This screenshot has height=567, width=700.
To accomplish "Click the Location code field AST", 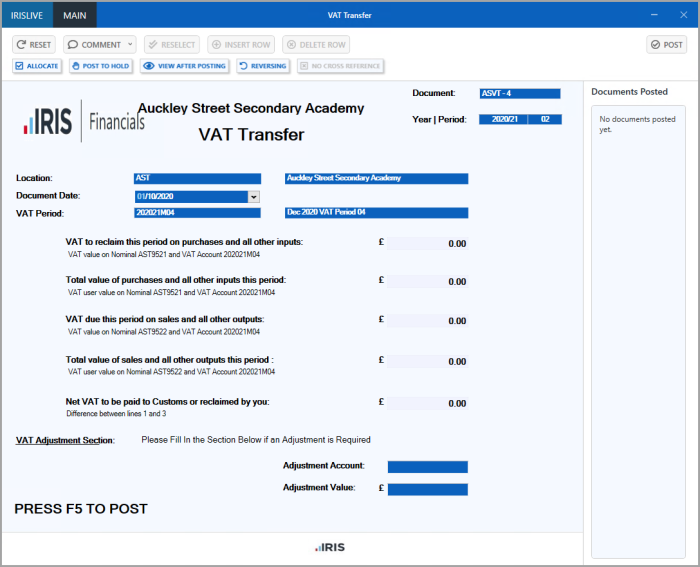I will coord(196,179).
